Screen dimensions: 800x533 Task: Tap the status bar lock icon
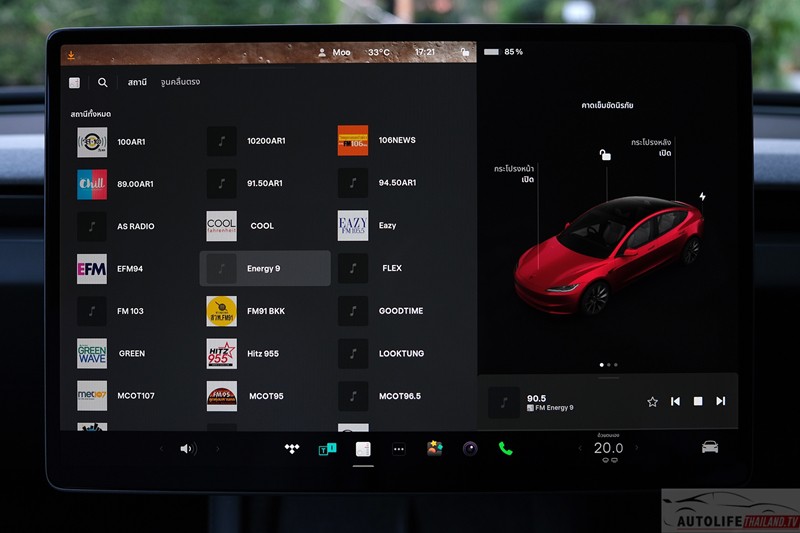coord(464,52)
